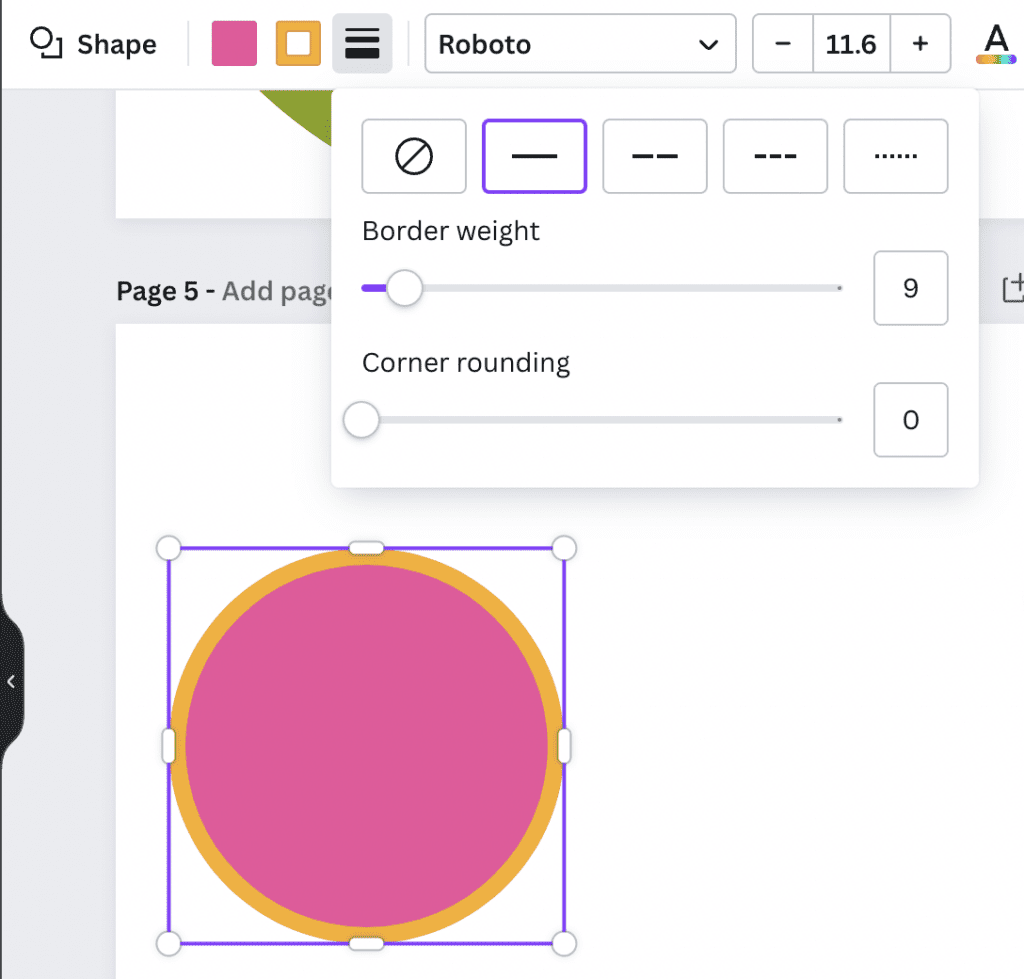Click the top middle resize handle
This screenshot has width=1024, height=979.
pos(366,548)
